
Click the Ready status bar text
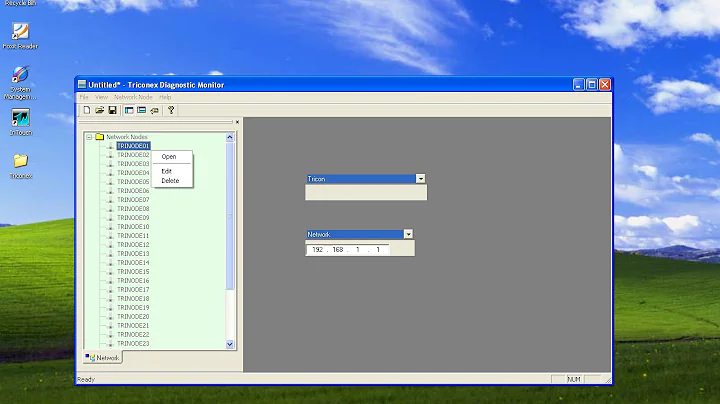point(86,379)
